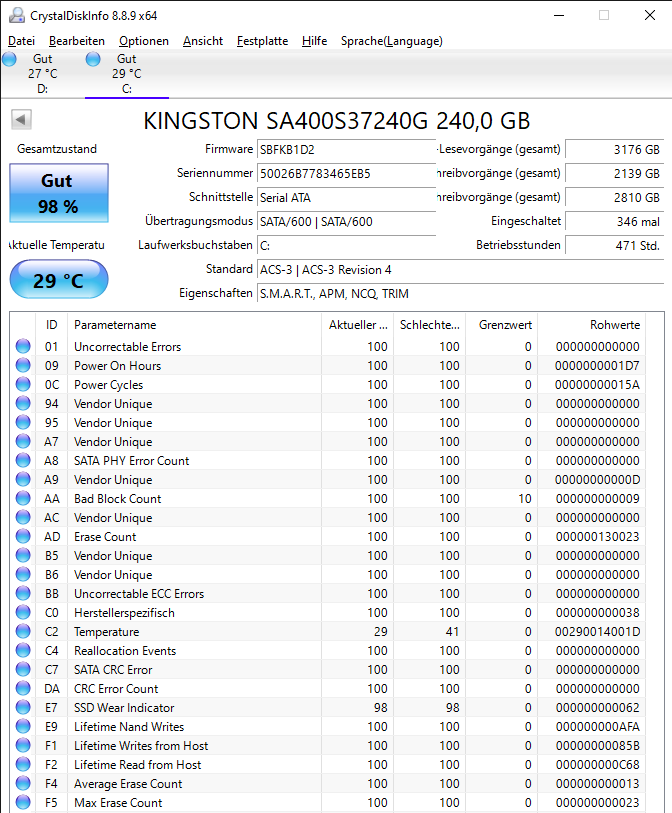Click status icon of Lifetime Nand Writes row
This screenshot has height=813, width=672.
click(23, 726)
